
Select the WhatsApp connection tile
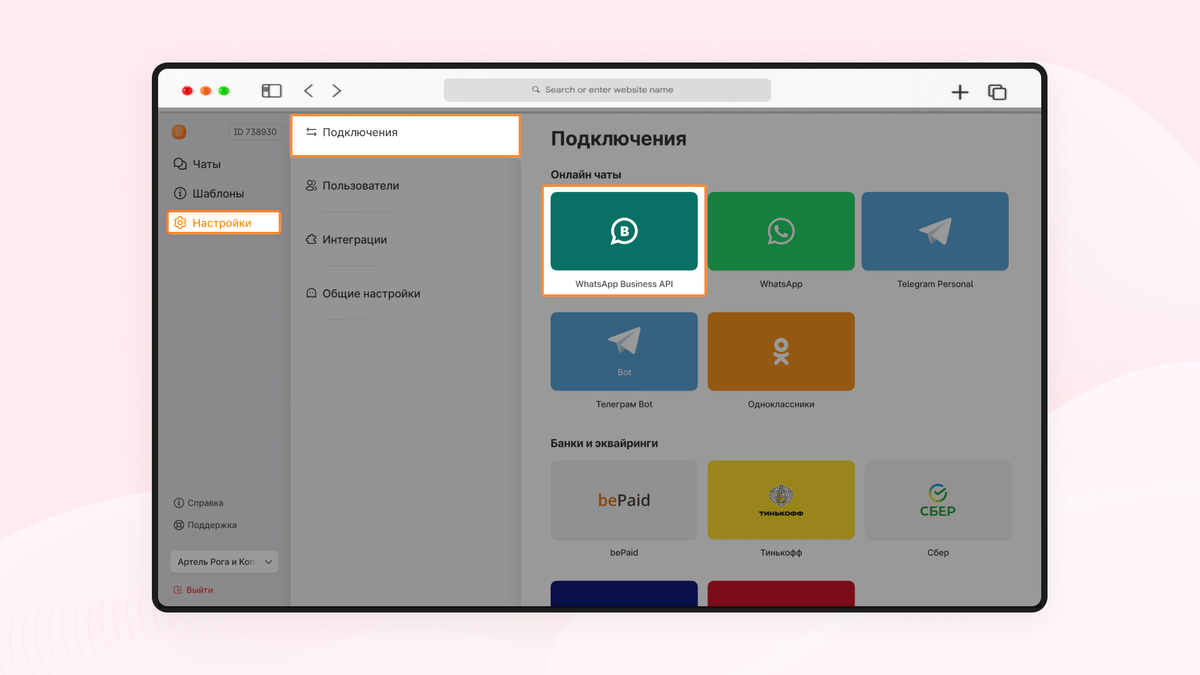pos(780,231)
